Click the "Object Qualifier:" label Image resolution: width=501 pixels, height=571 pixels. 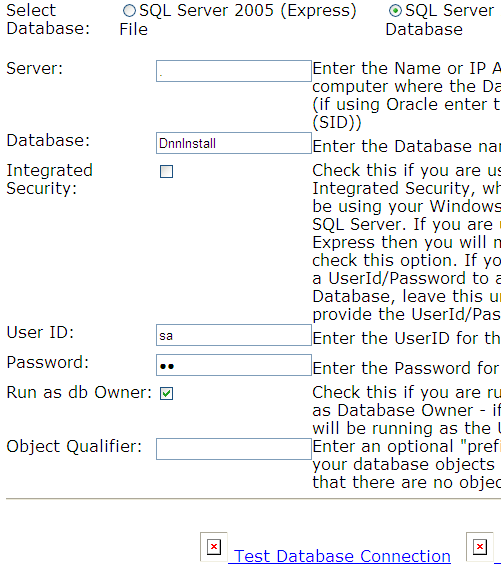click(74, 446)
